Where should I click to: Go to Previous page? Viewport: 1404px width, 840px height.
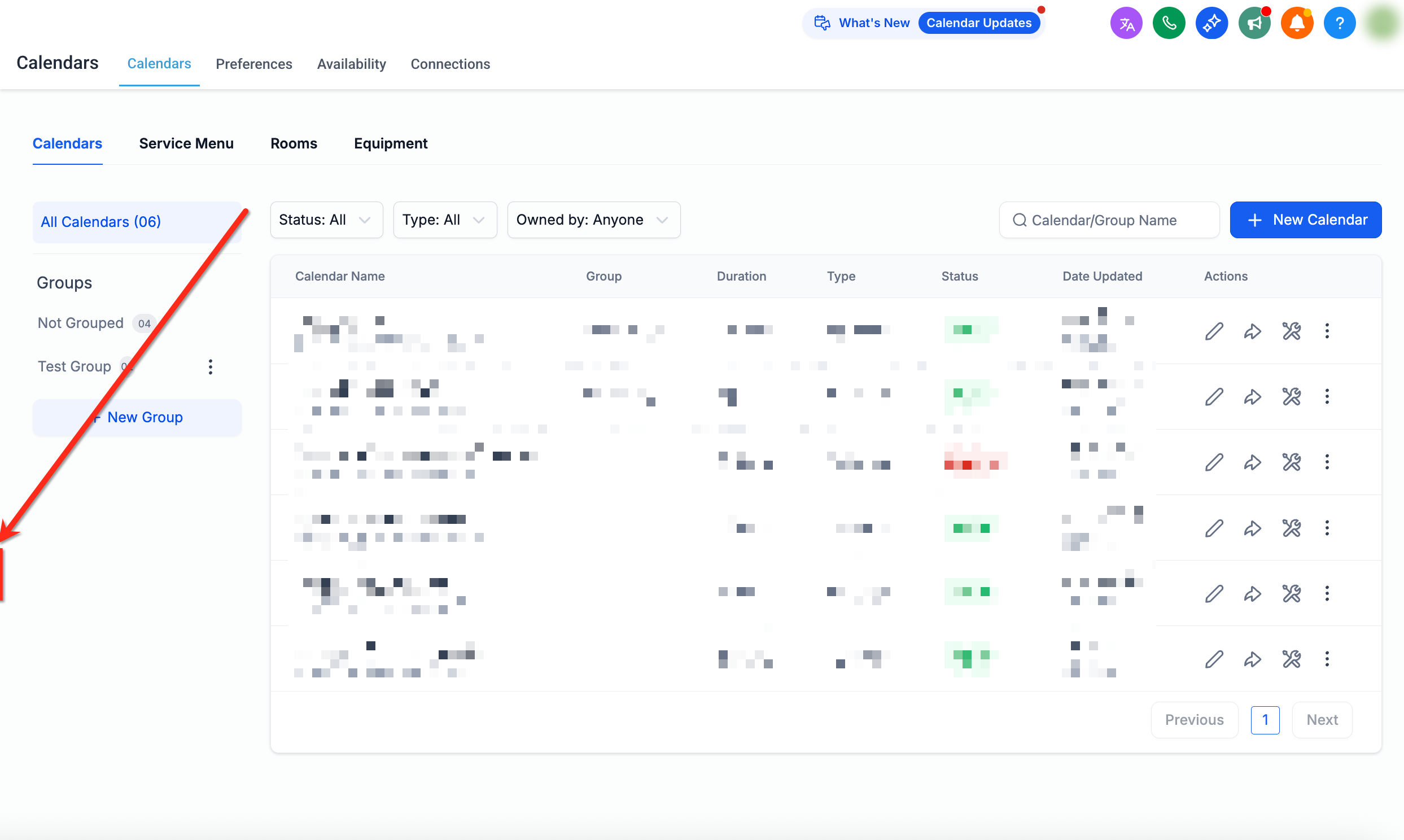[x=1194, y=719]
